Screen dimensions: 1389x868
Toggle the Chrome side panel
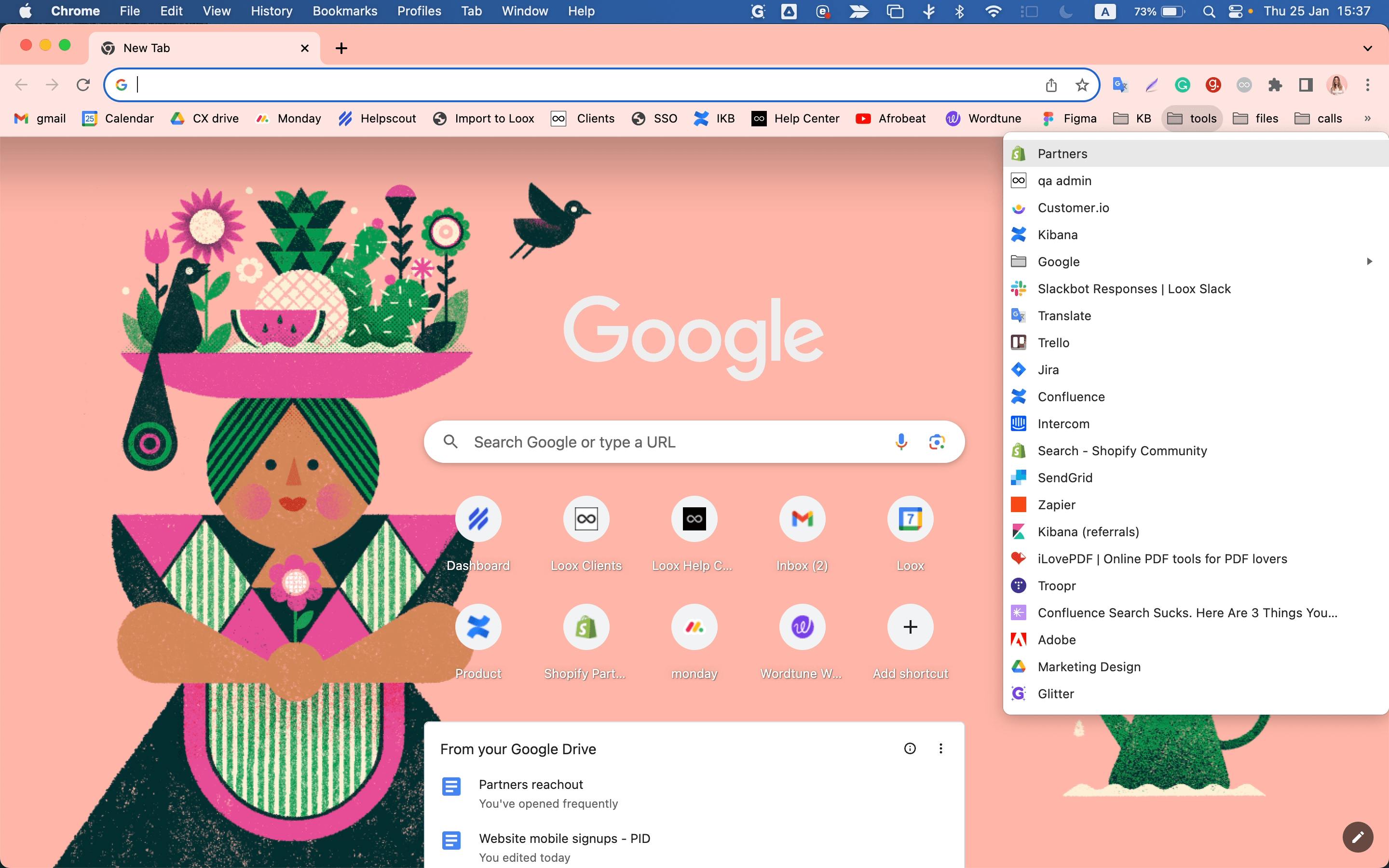[x=1306, y=85]
